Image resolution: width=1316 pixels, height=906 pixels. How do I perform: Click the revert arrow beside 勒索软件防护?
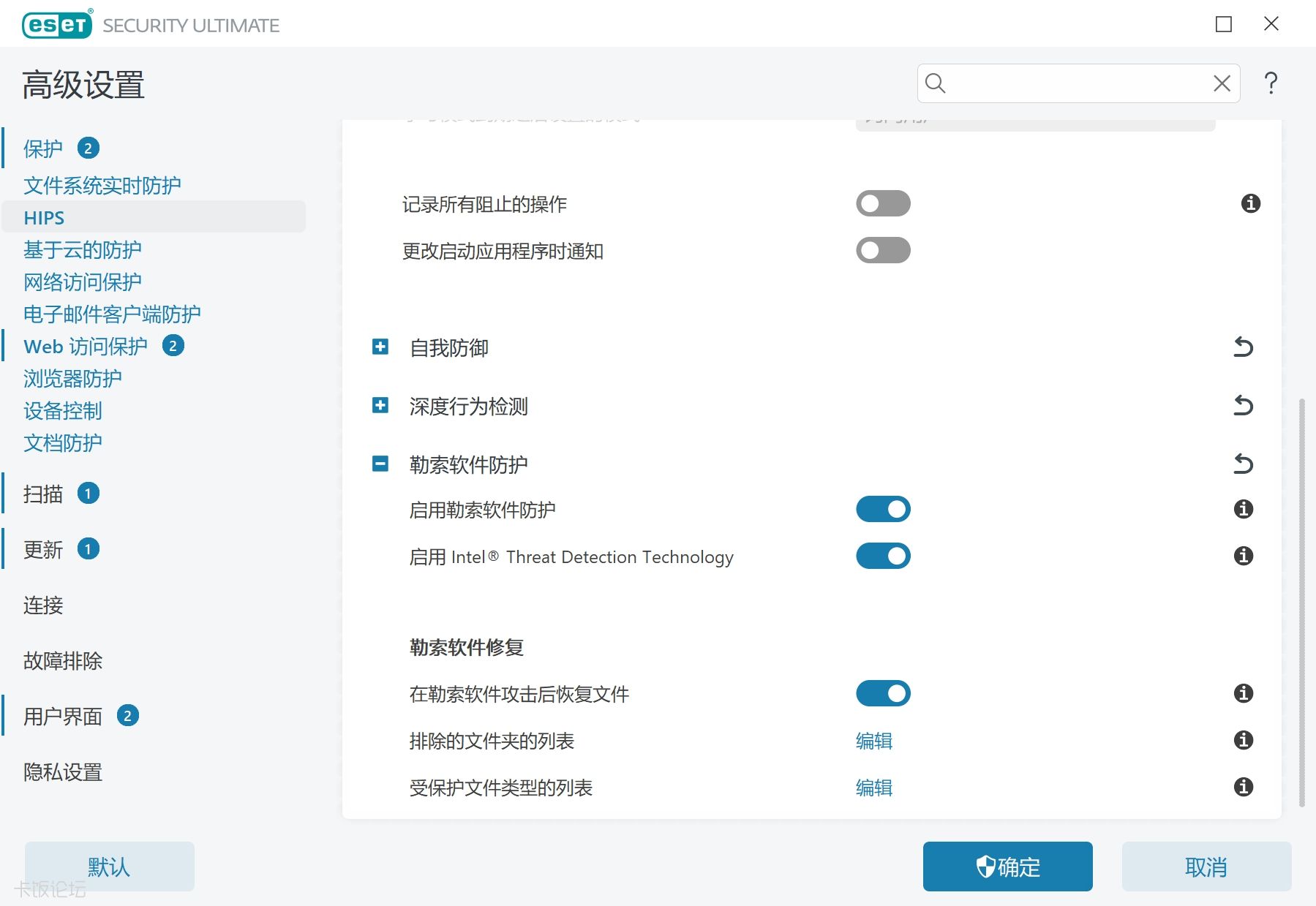point(1243,464)
